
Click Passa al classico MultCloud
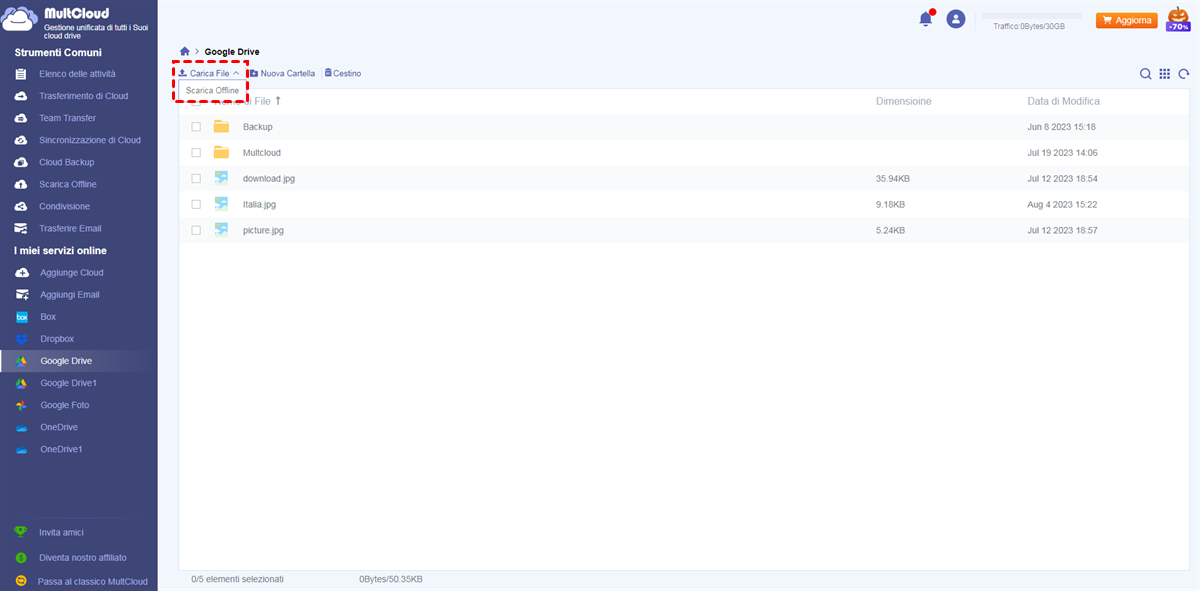click(x=93, y=581)
